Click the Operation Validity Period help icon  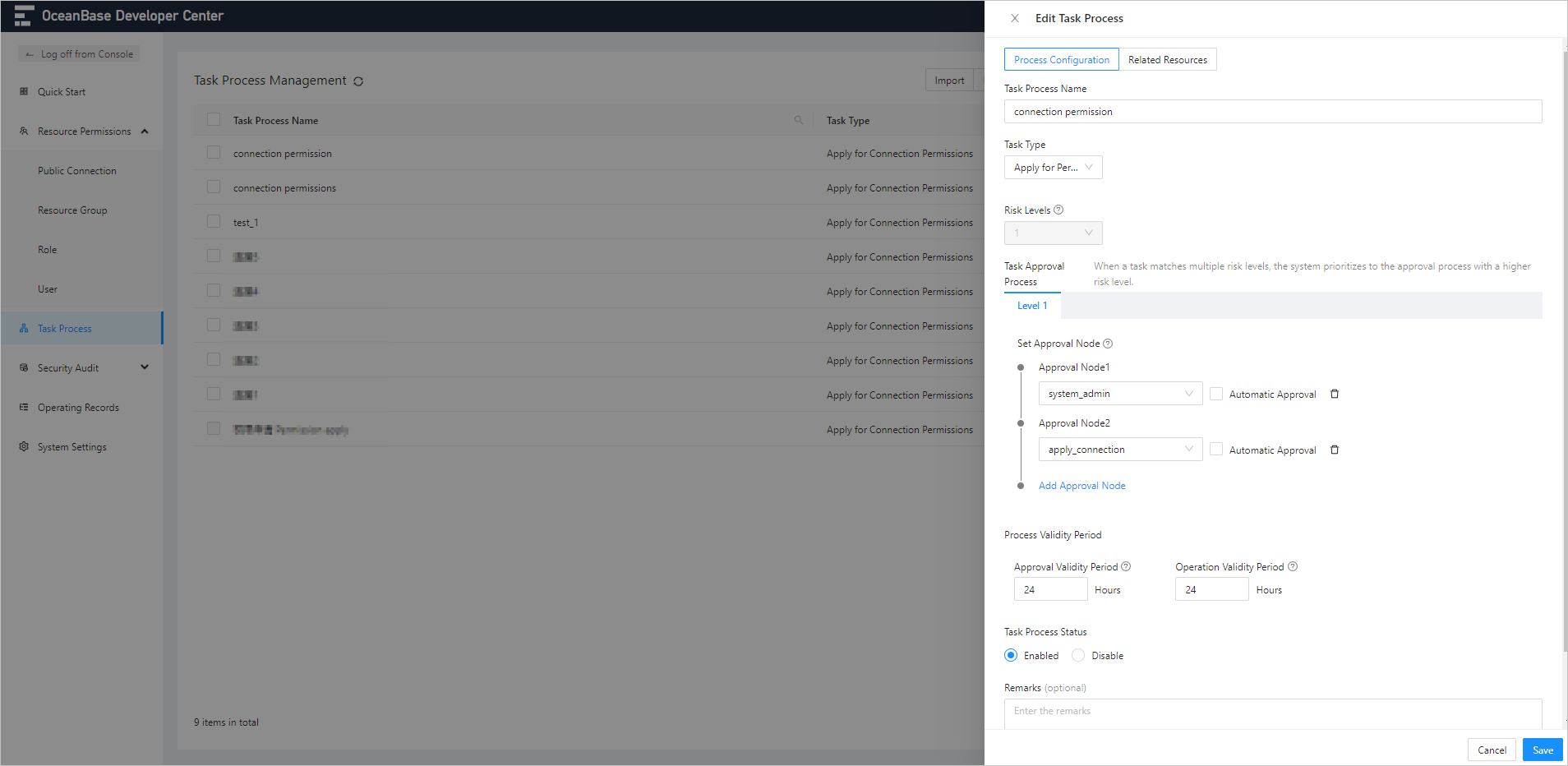click(1293, 566)
